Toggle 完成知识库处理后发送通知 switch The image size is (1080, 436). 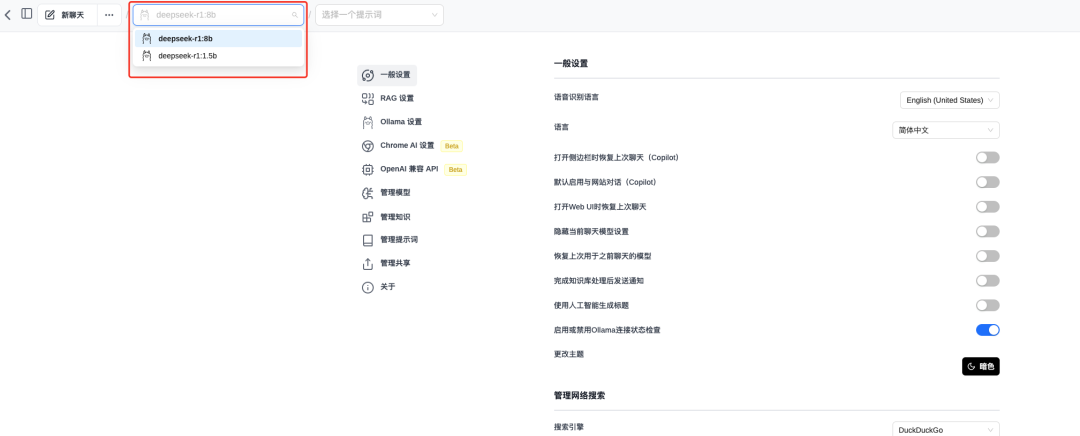tap(988, 281)
